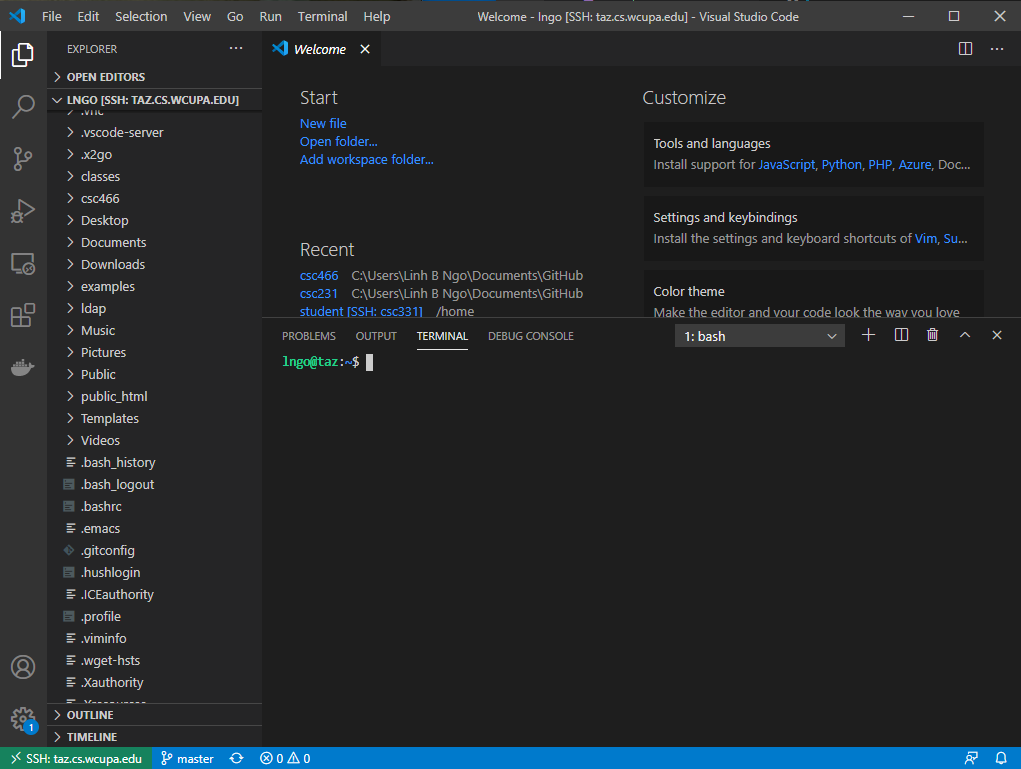Viewport: 1021px width, 769px height.
Task: Open the Extensions view icon
Action: pos(23,316)
